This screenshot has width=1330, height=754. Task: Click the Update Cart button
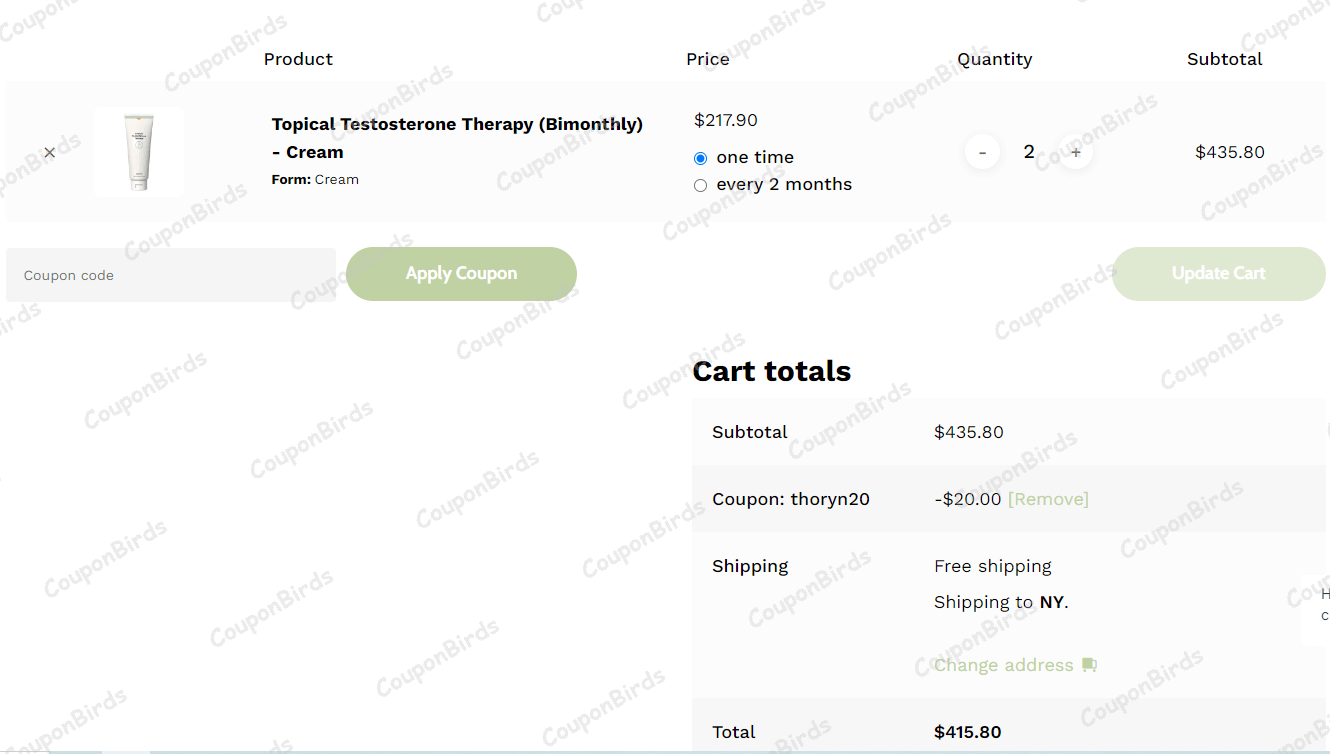[x=1218, y=273]
